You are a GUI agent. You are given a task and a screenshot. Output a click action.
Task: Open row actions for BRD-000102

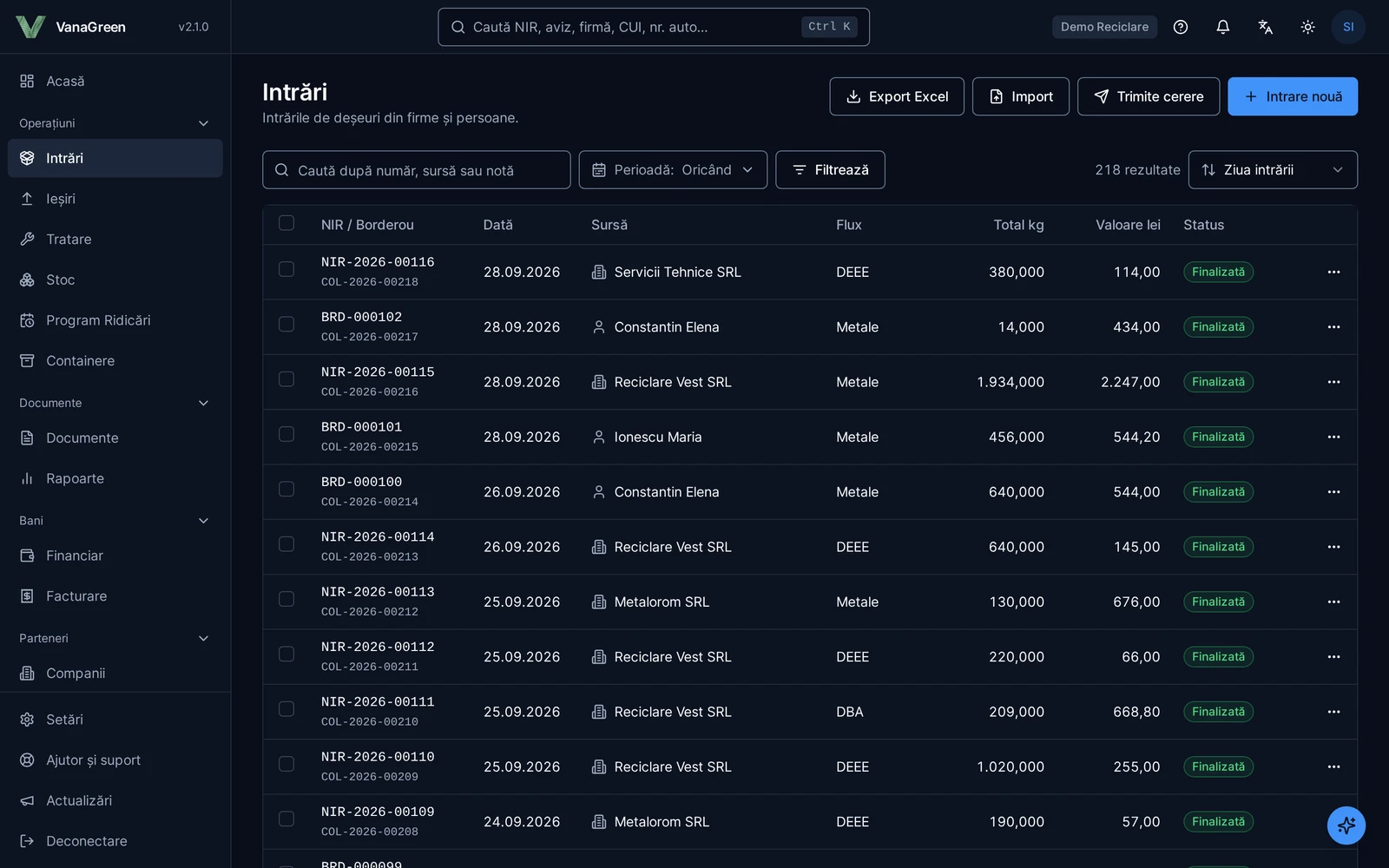pos(1333,327)
